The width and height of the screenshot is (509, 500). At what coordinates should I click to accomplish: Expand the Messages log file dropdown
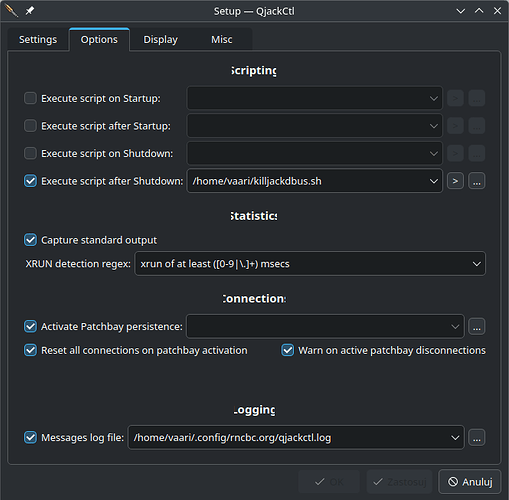[x=455, y=437]
